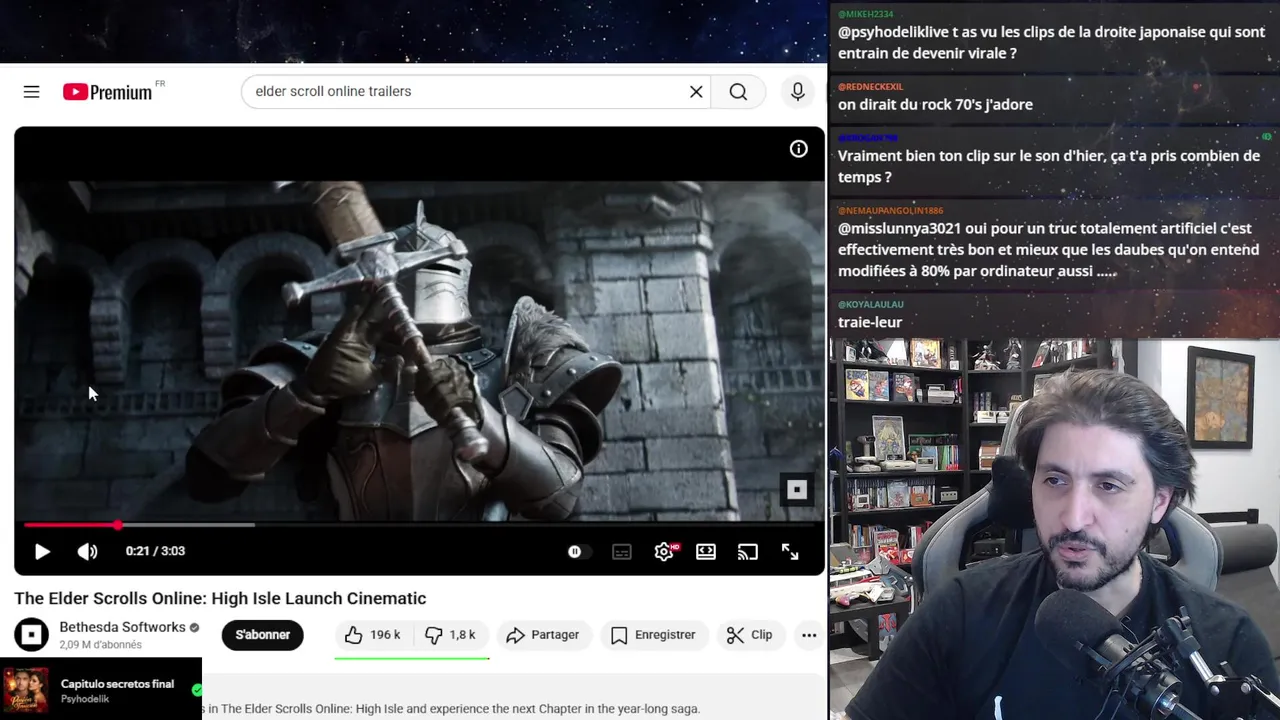Click chat username REDNECKEXIL

tap(871, 87)
